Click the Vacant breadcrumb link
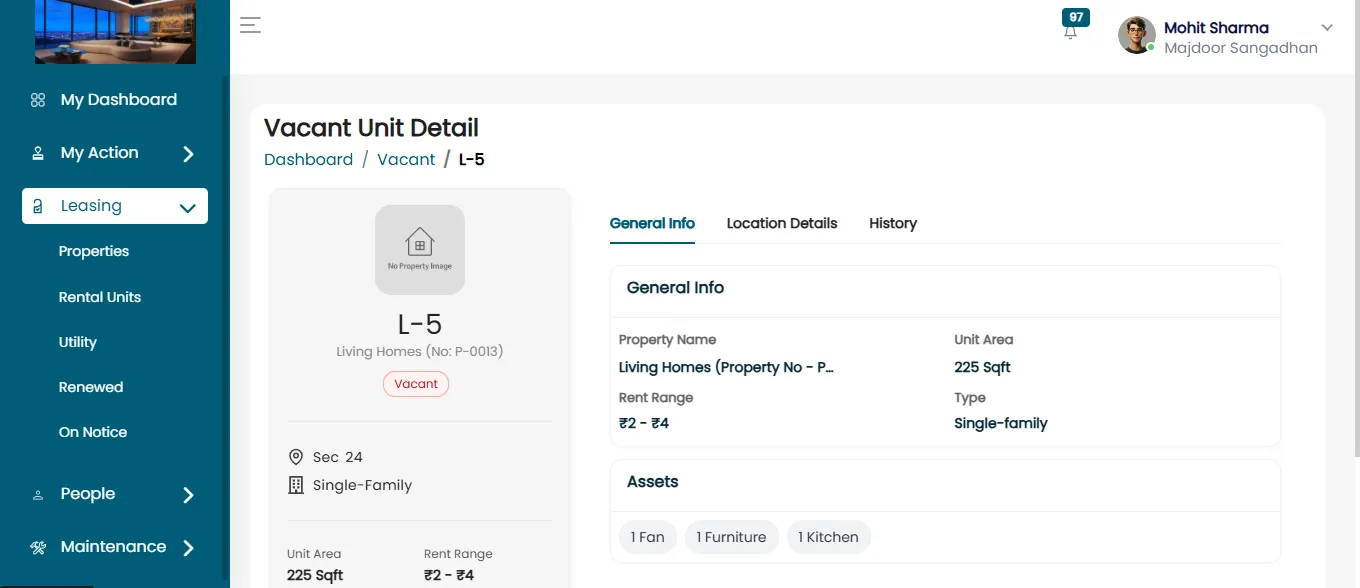Viewport: 1360px width, 588px height. [406, 159]
